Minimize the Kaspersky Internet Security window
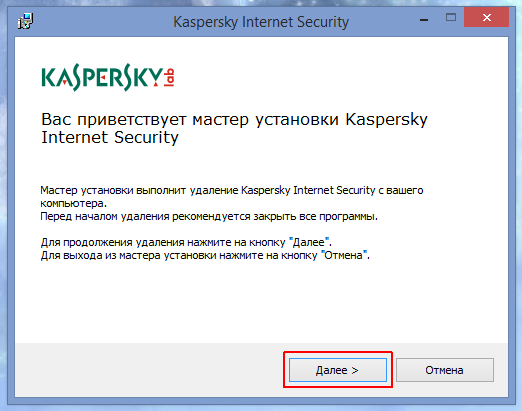 pyautogui.click(x=424, y=20)
